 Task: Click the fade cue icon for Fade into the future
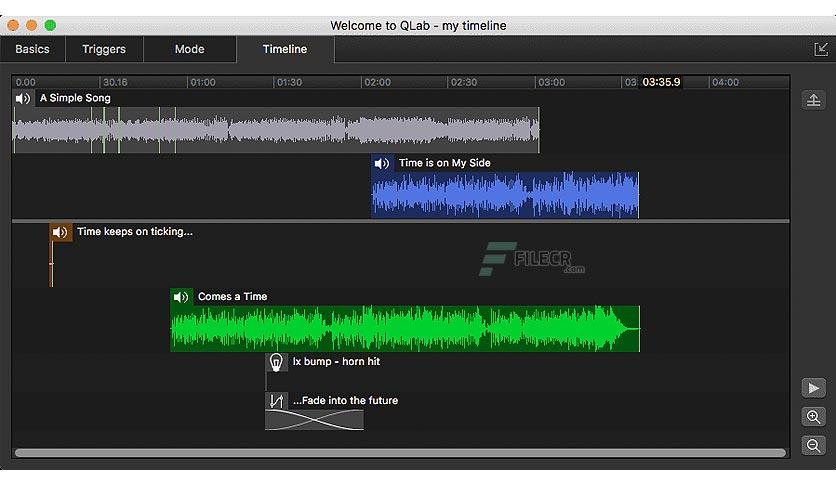(x=276, y=401)
